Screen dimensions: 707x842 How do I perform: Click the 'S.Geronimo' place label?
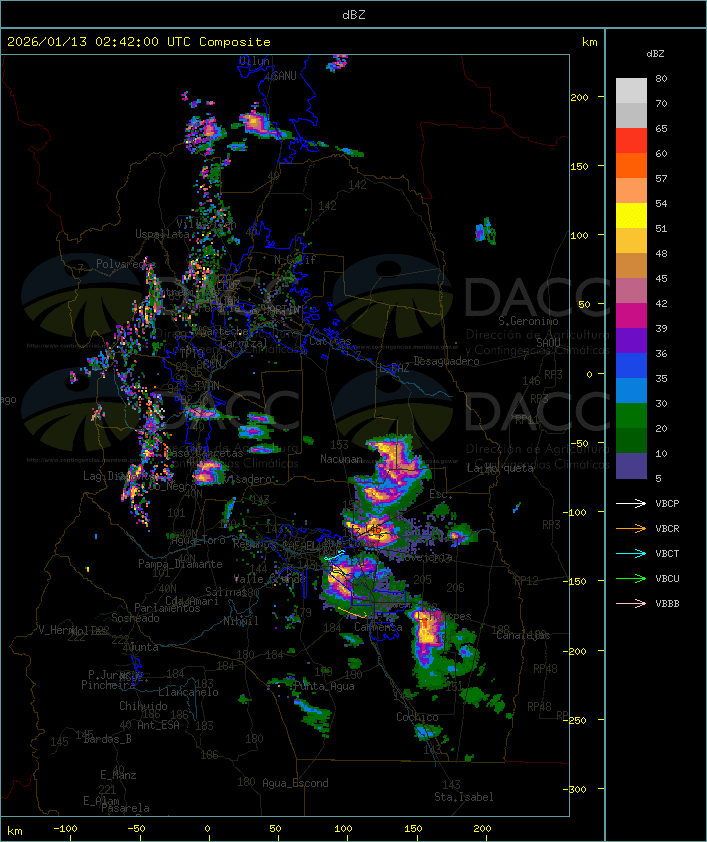click(528, 321)
